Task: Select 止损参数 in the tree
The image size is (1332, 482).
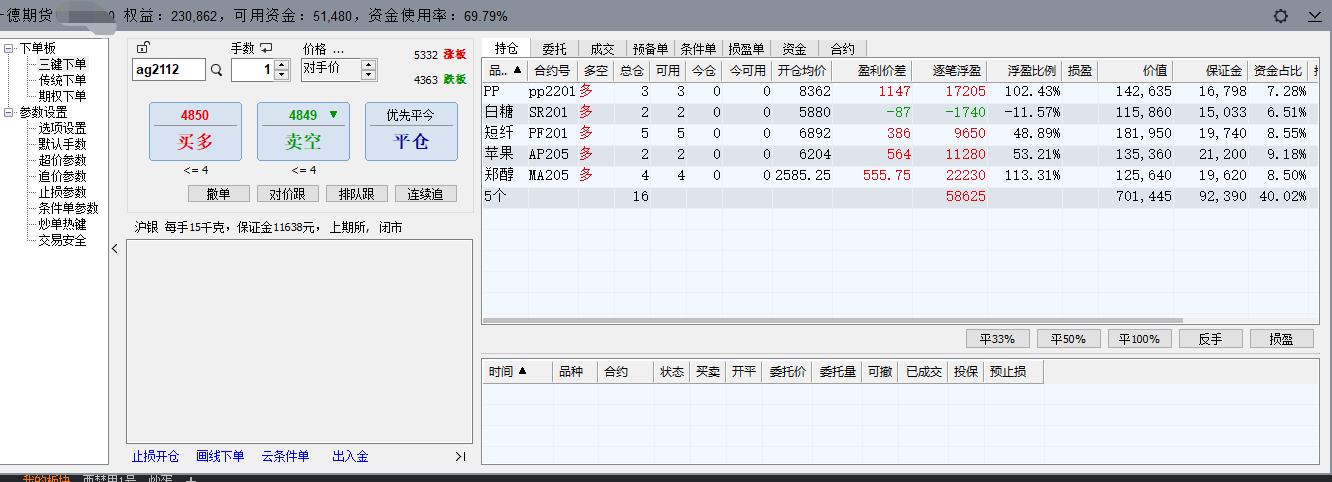Action: [x=62, y=192]
